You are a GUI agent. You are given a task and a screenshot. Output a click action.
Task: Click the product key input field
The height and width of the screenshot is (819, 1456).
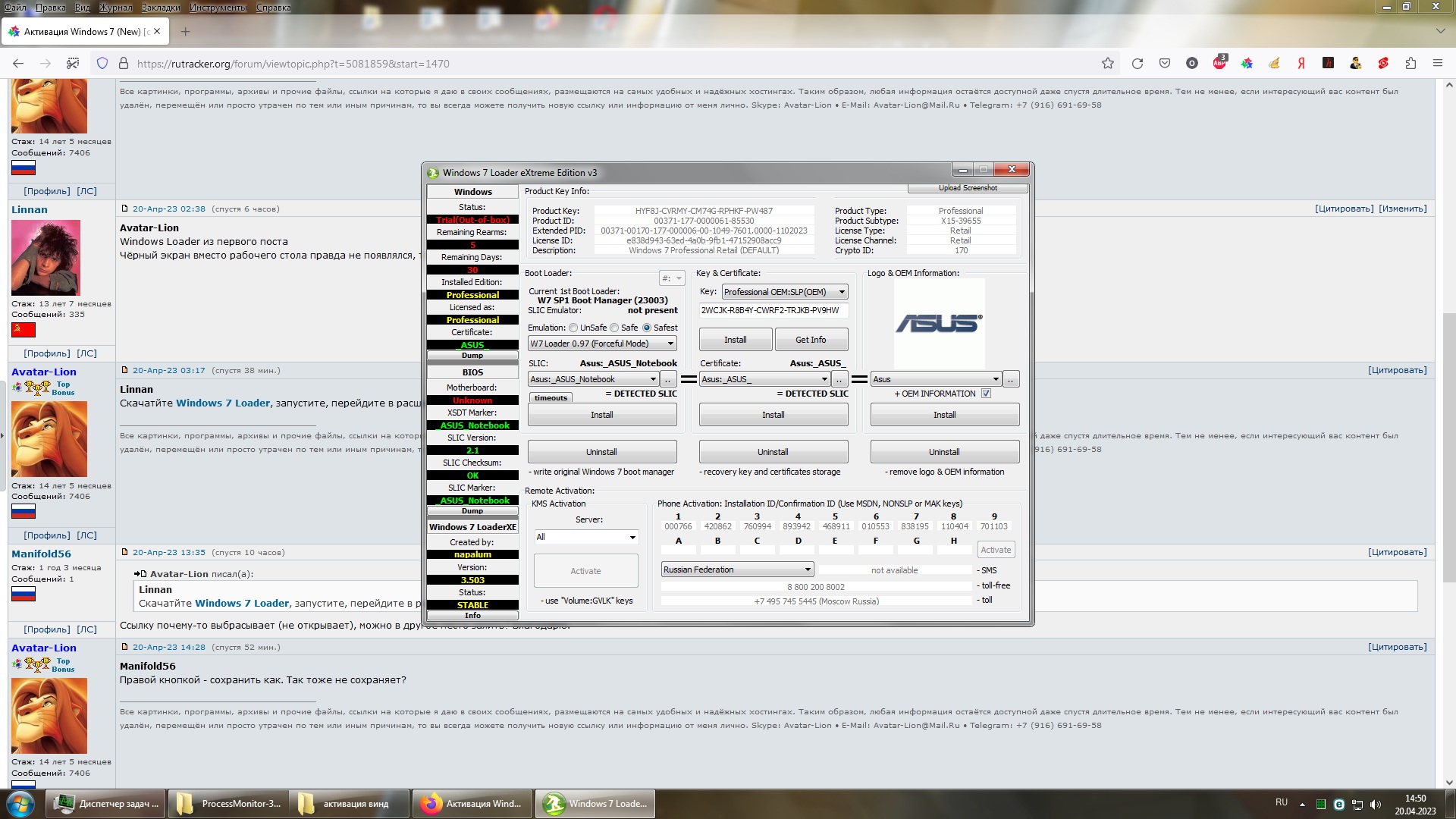(773, 310)
